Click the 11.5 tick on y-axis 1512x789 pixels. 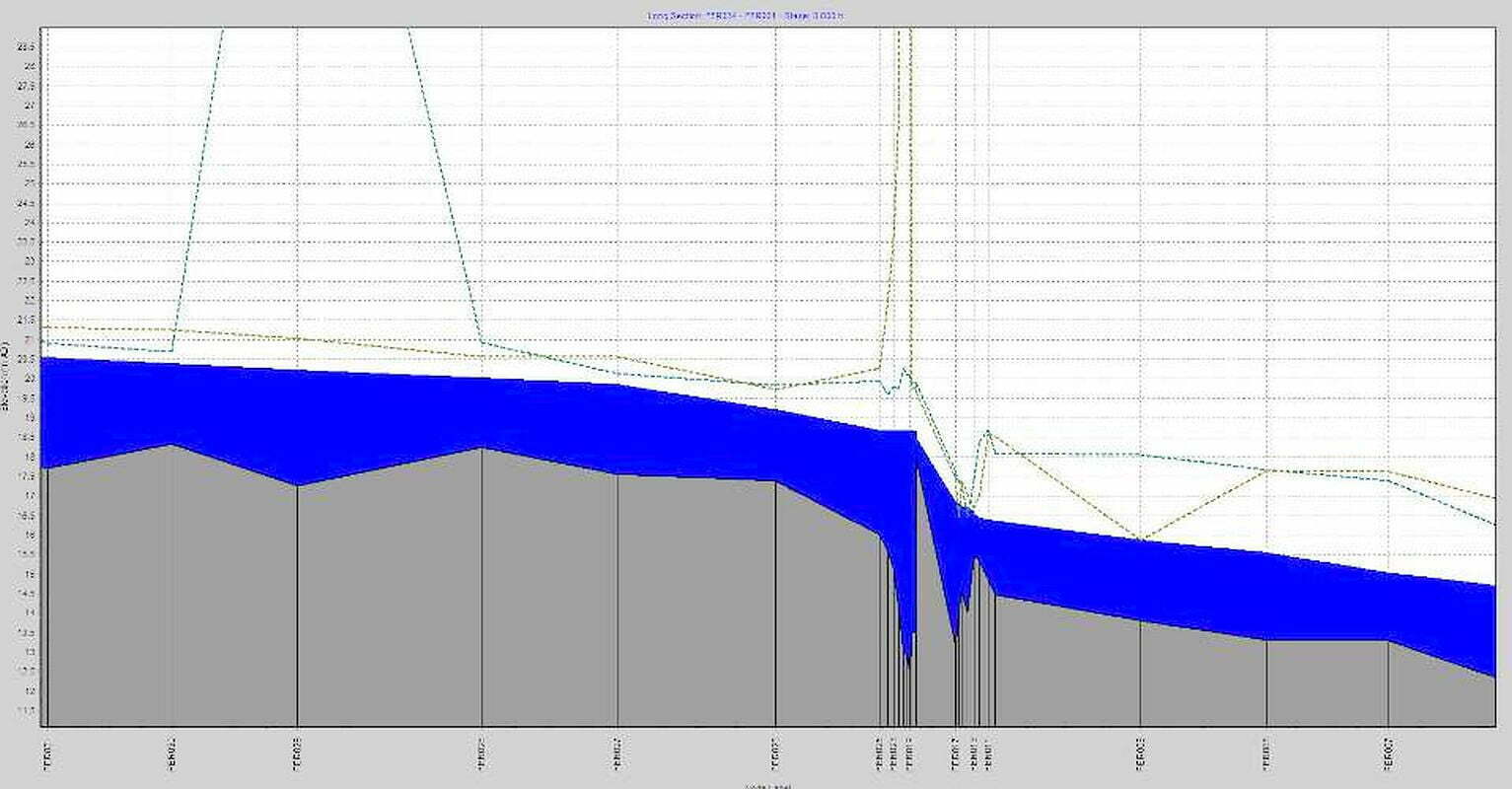point(28,710)
